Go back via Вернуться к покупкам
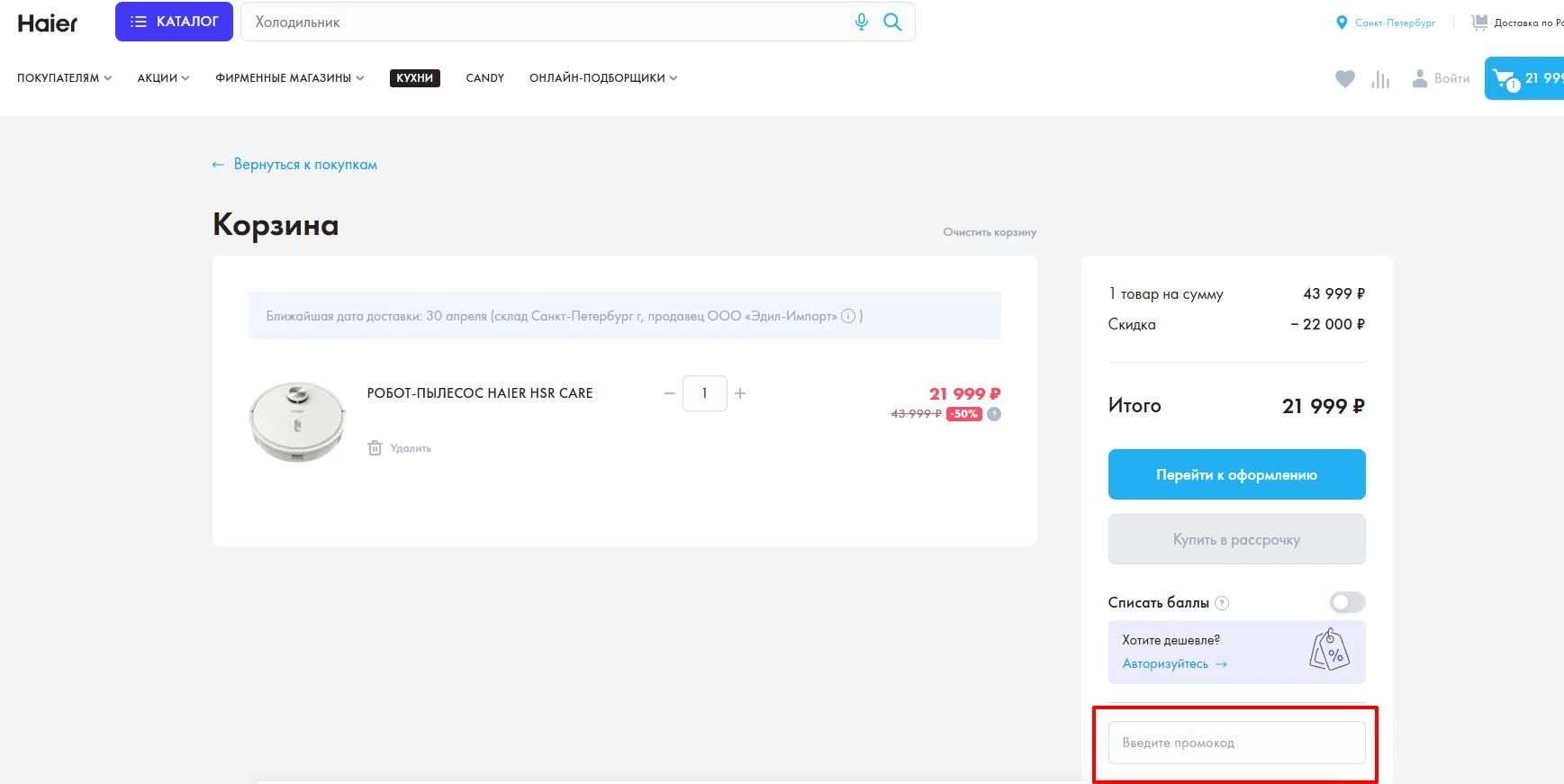 pos(294,165)
